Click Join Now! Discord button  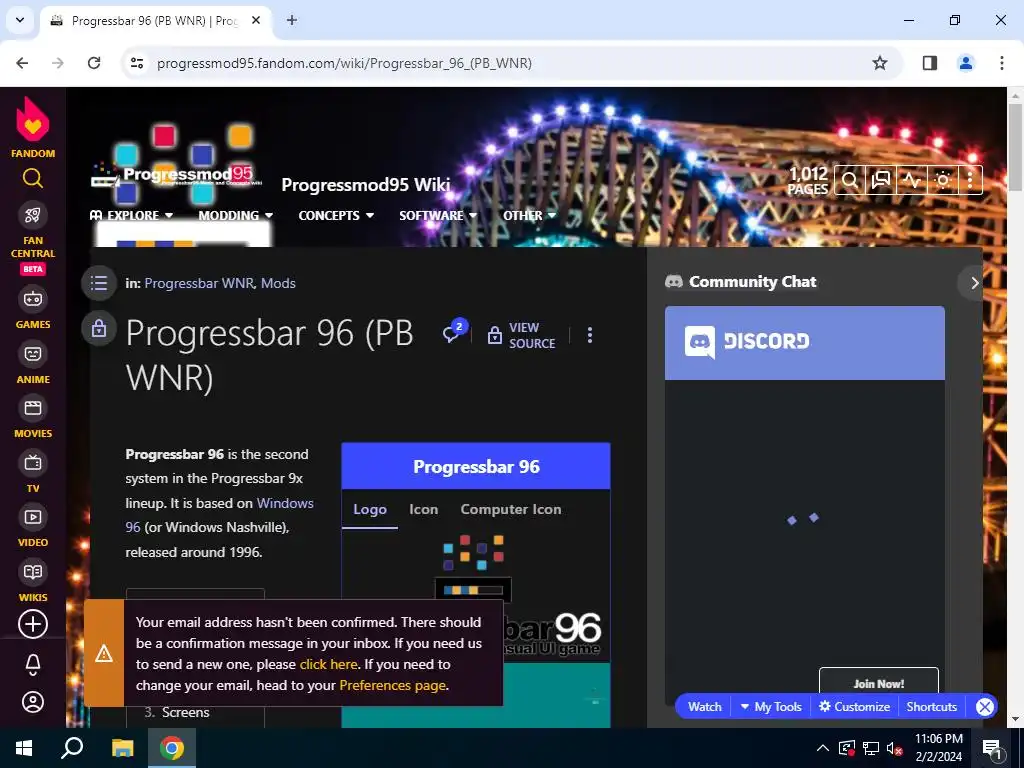coord(879,682)
